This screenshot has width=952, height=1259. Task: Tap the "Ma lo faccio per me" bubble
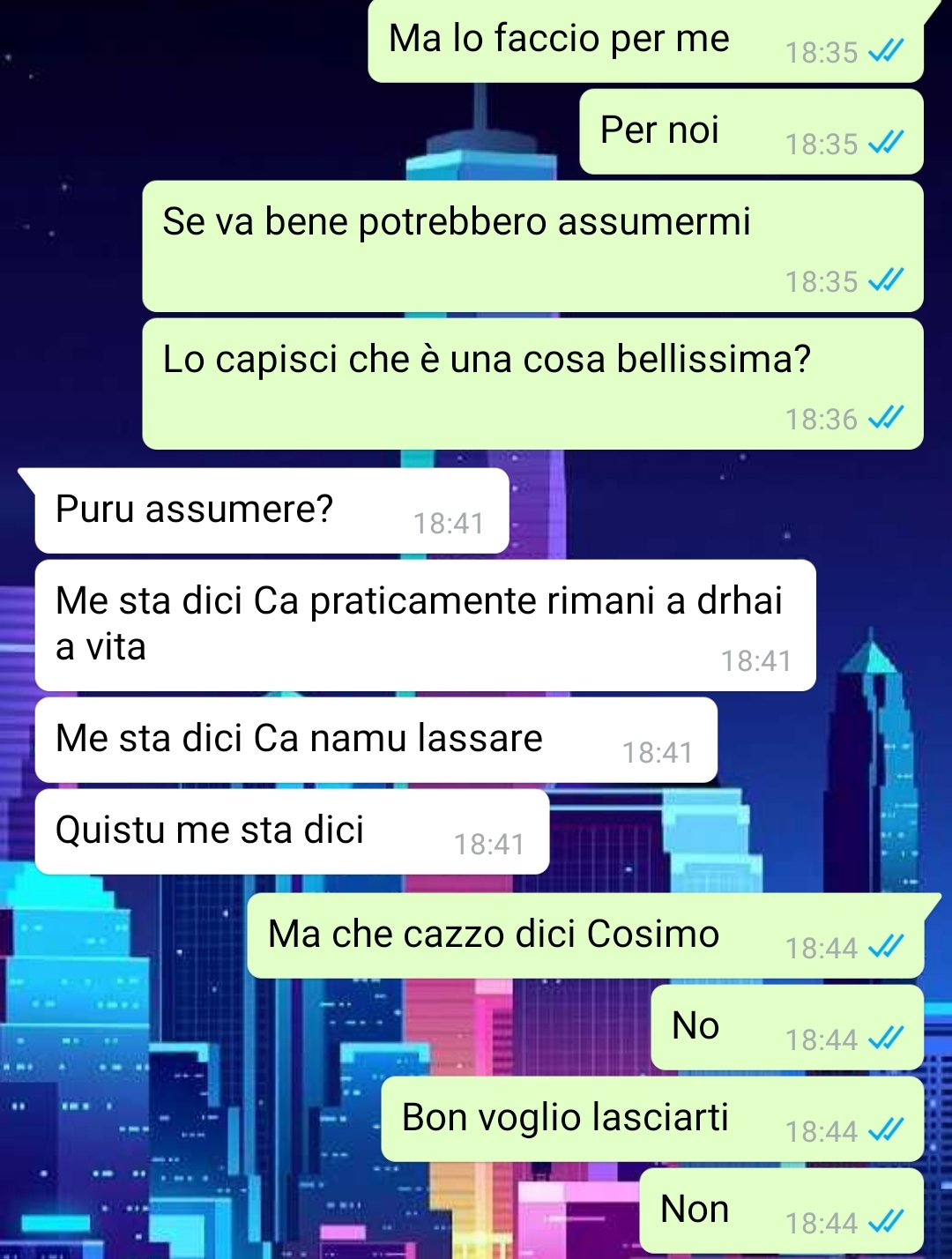tap(645, 41)
